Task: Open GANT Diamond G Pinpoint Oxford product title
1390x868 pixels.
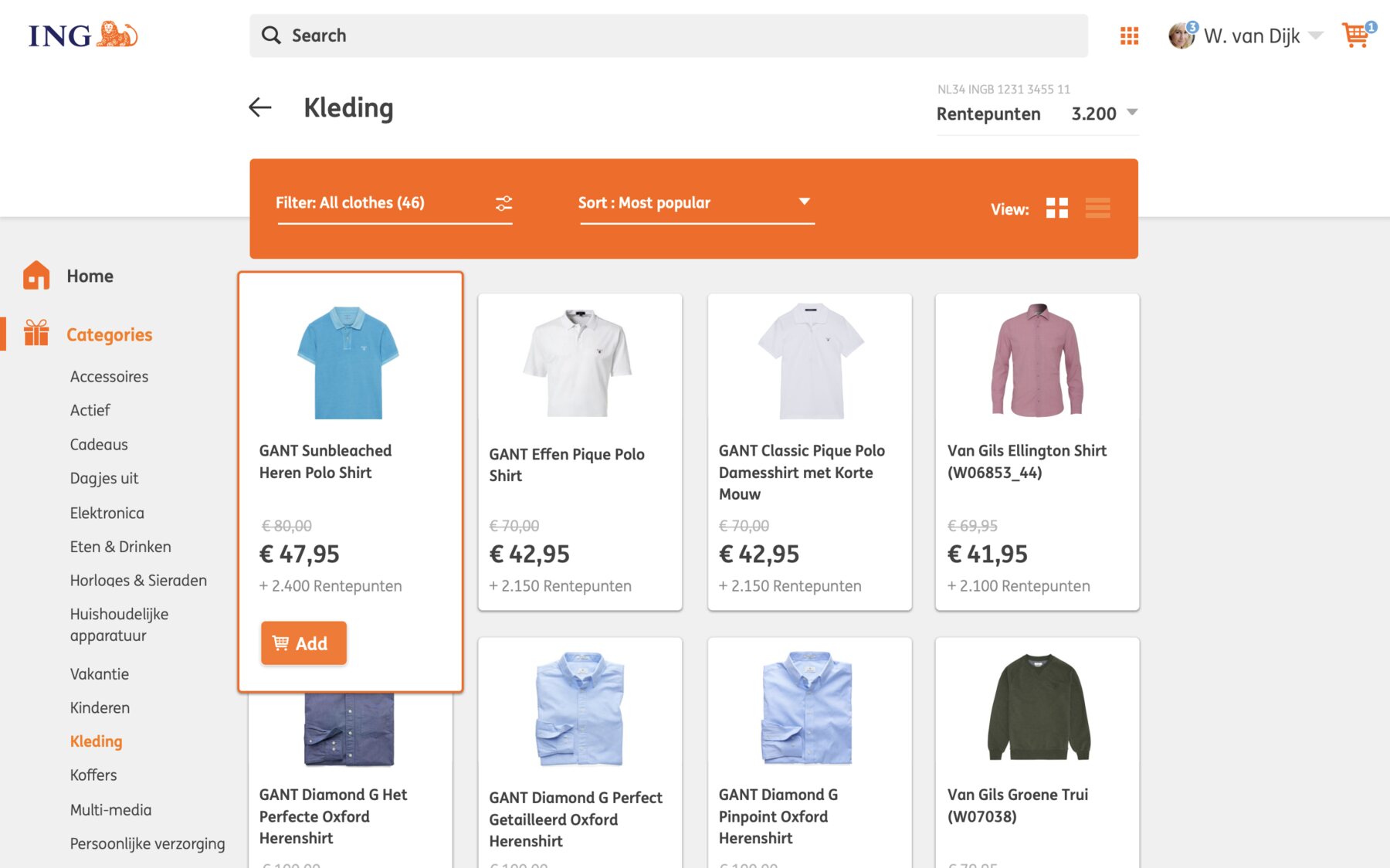Action: (778, 816)
